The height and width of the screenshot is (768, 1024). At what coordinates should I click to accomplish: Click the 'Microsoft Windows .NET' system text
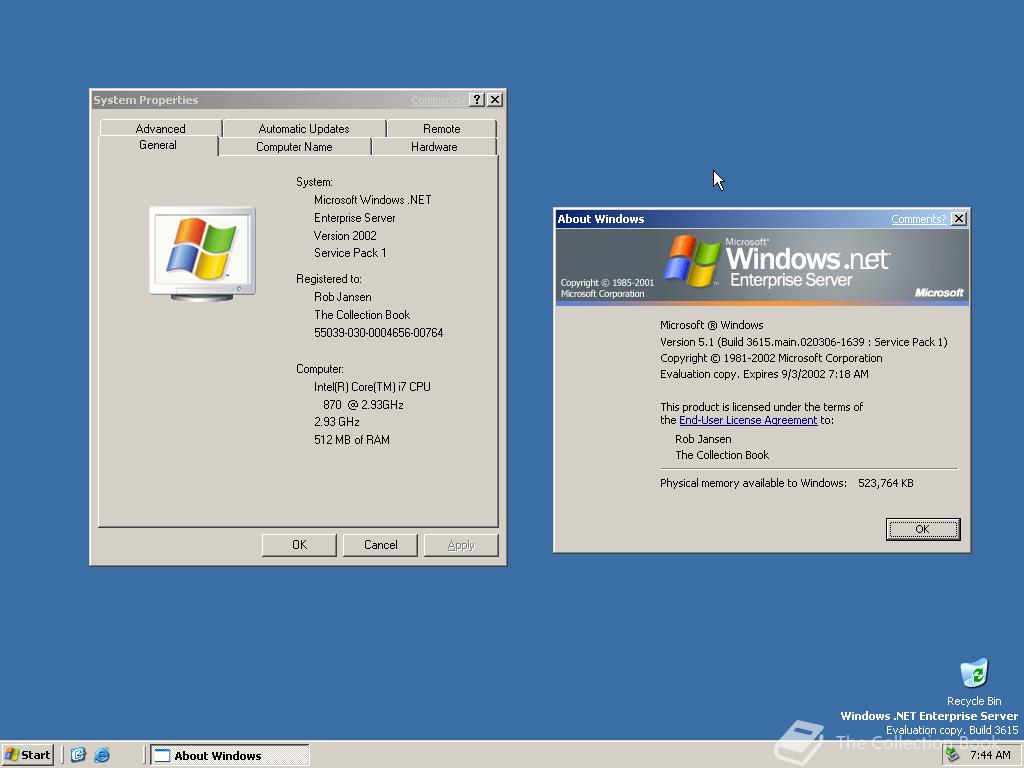(x=372, y=200)
